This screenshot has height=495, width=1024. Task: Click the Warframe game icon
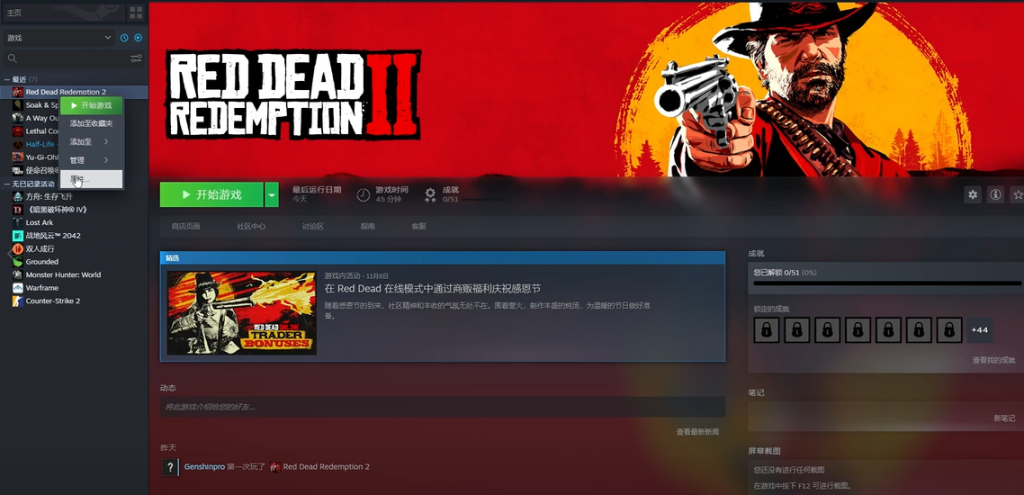pyautogui.click(x=18, y=288)
